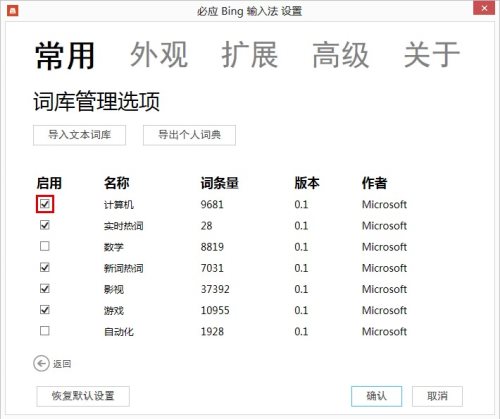Uncheck the 实时热词 dictionary
Viewport: 500px width, 419px height.
pyautogui.click(x=45, y=225)
